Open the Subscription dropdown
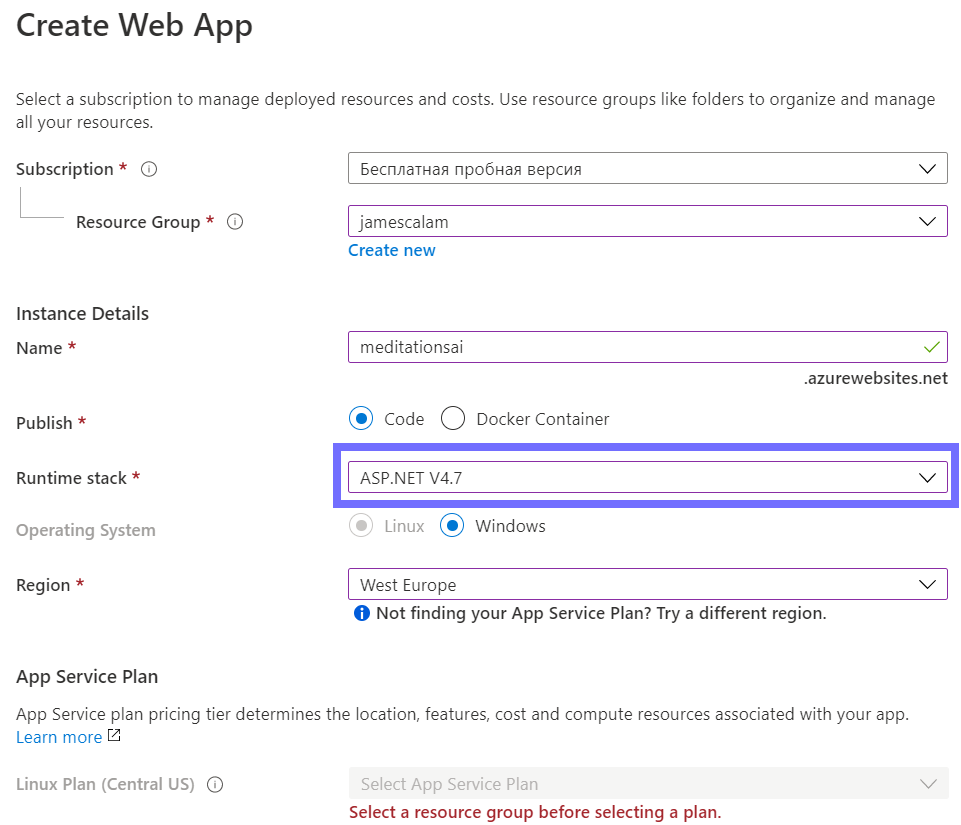Viewport: 961px width, 825px height. (647, 169)
